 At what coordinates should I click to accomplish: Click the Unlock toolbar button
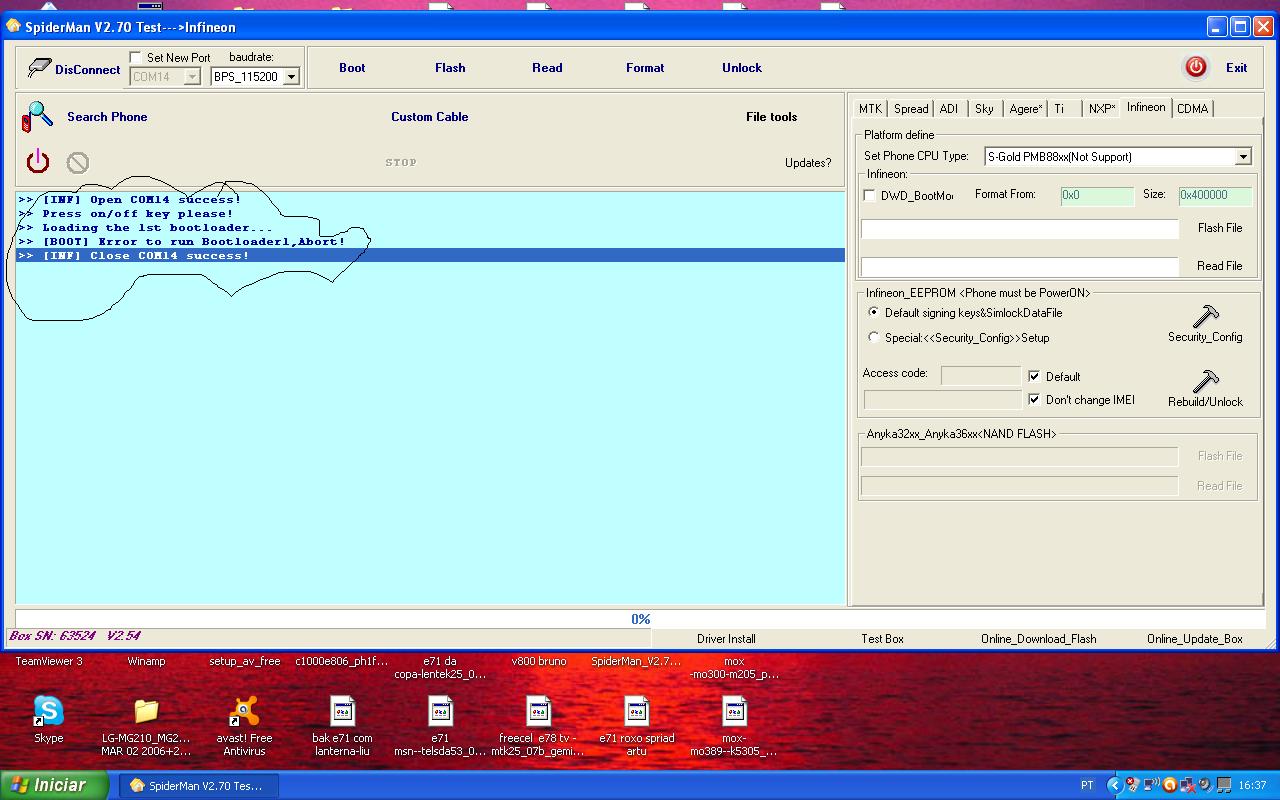[x=742, y=68]
